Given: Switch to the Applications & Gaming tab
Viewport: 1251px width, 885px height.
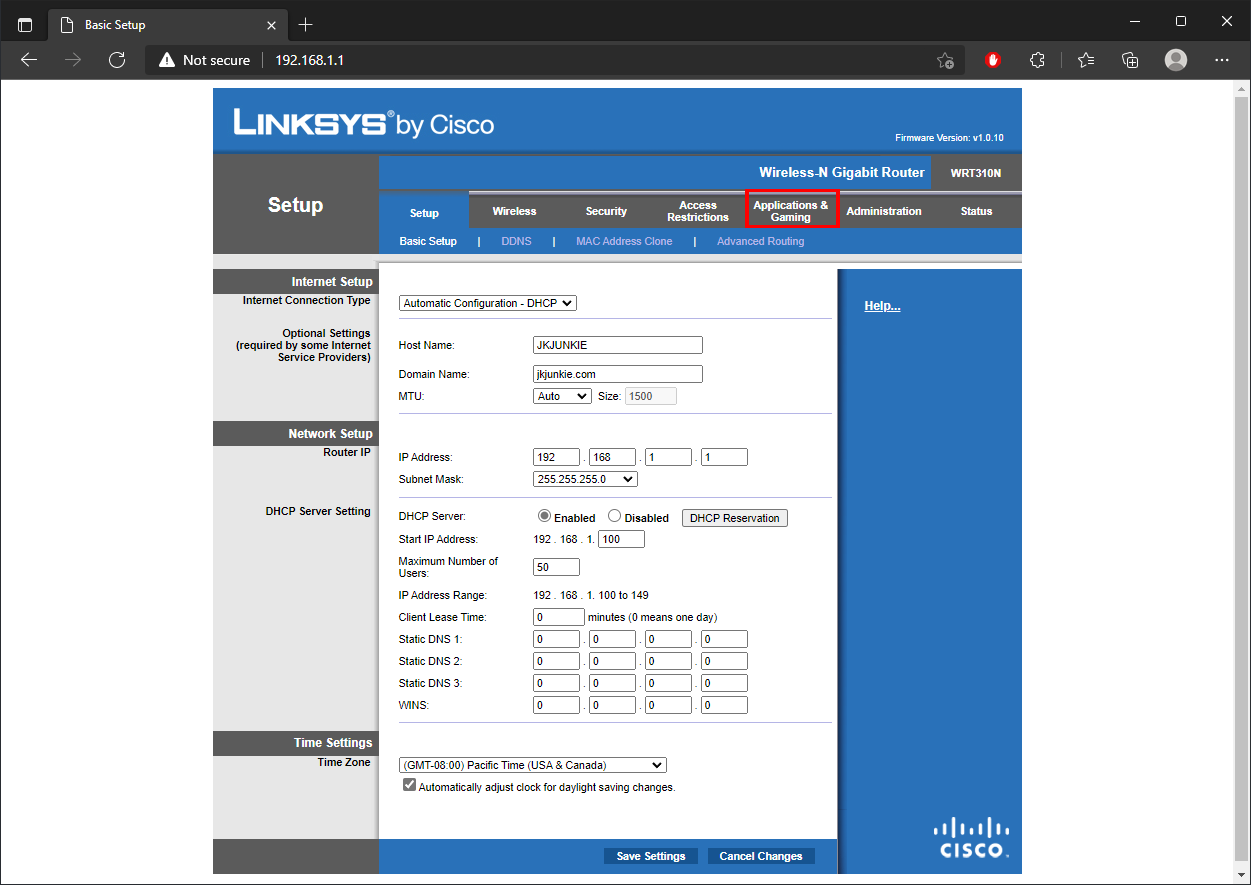Looking at the screenshot, I should [790, 211].
